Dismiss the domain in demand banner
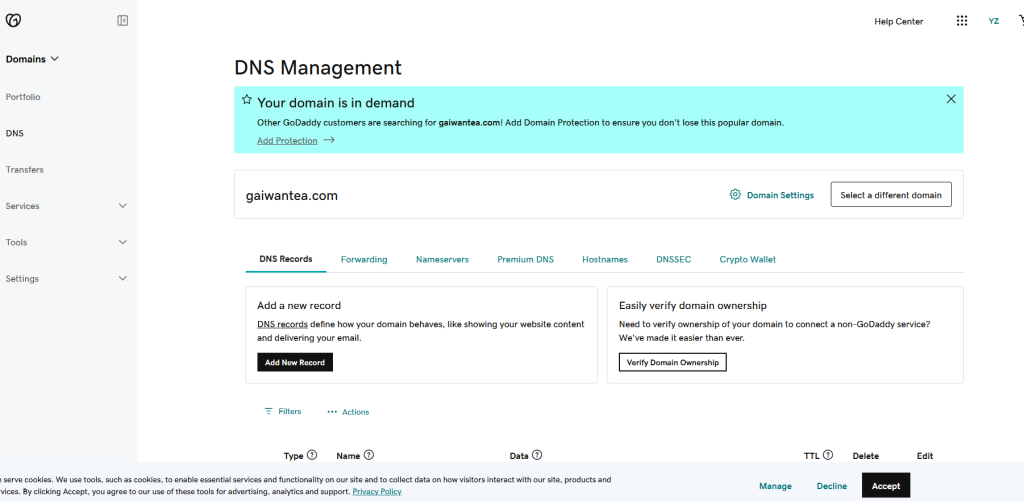The width and height of the screenshot is (1024, 501). click(x=951, y=99)
